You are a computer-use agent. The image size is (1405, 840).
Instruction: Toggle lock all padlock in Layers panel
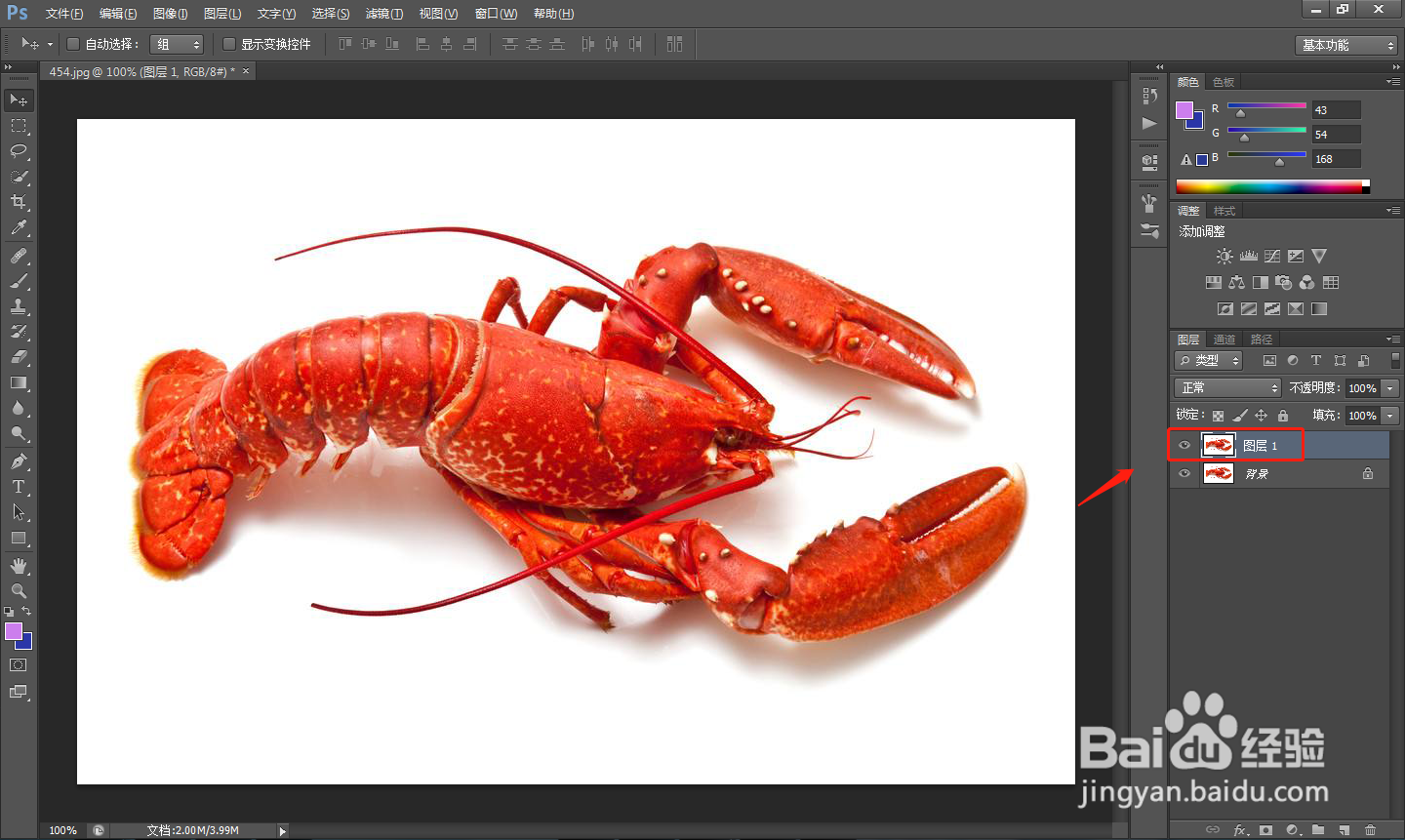tap(1283, 416)
